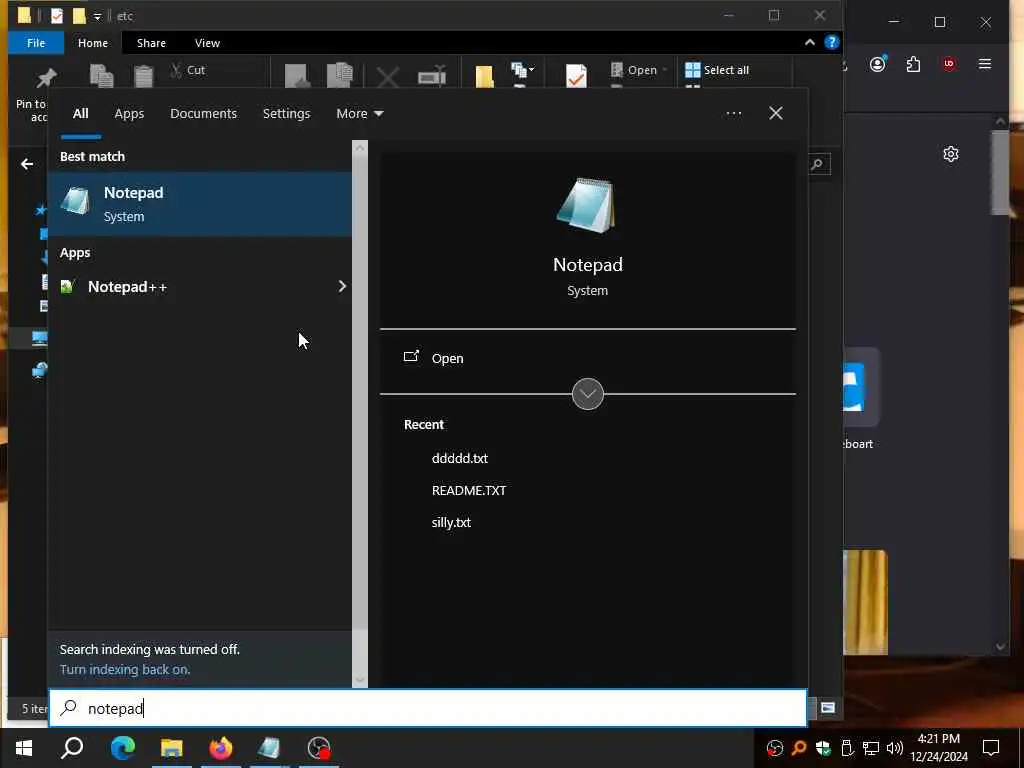Open Firefox from the taskbar
Viewport: 1024px width, 768px height.
click(x=221, y=748)
